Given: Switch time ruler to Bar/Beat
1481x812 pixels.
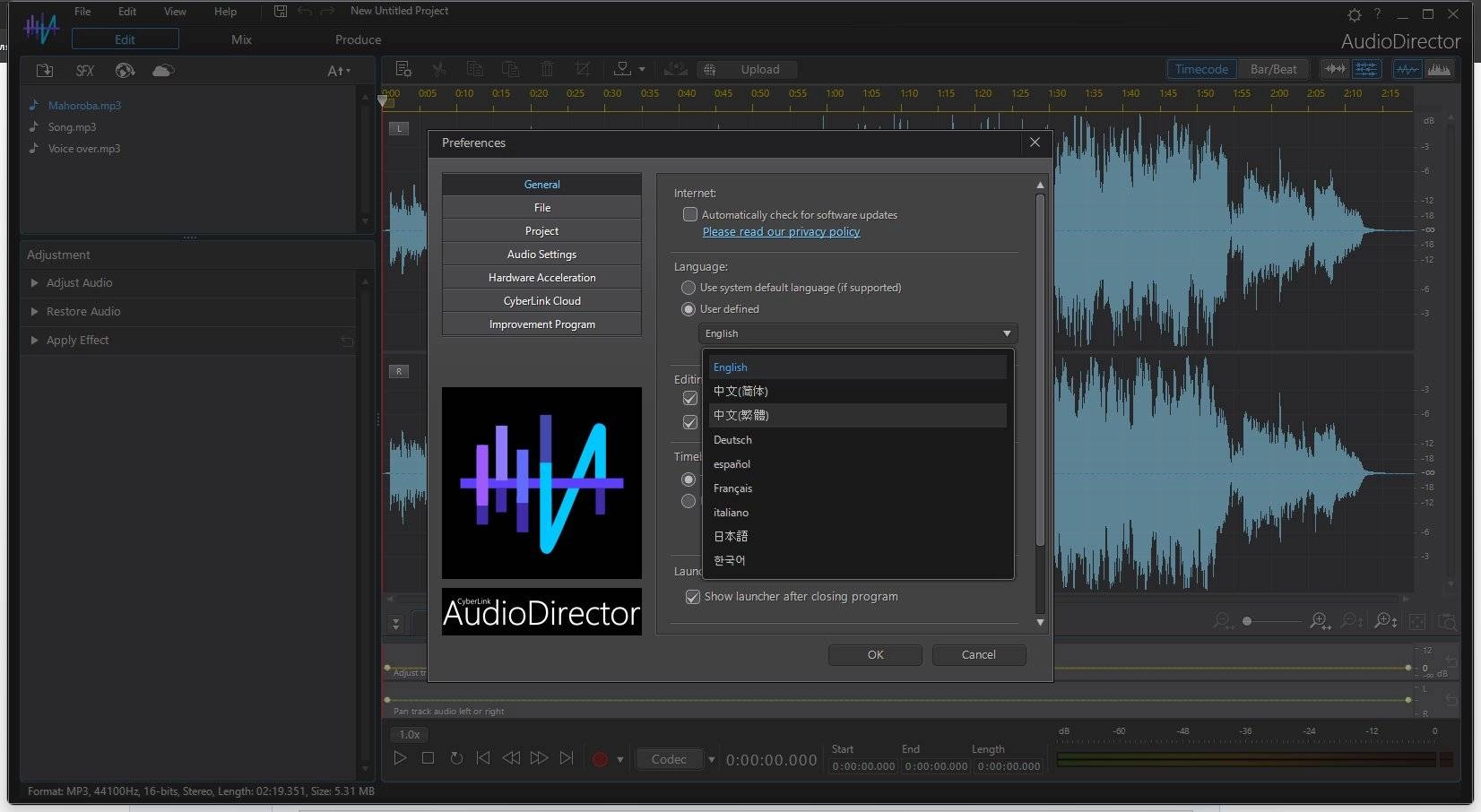Looking at the screenshot, I should [1273, 69].
